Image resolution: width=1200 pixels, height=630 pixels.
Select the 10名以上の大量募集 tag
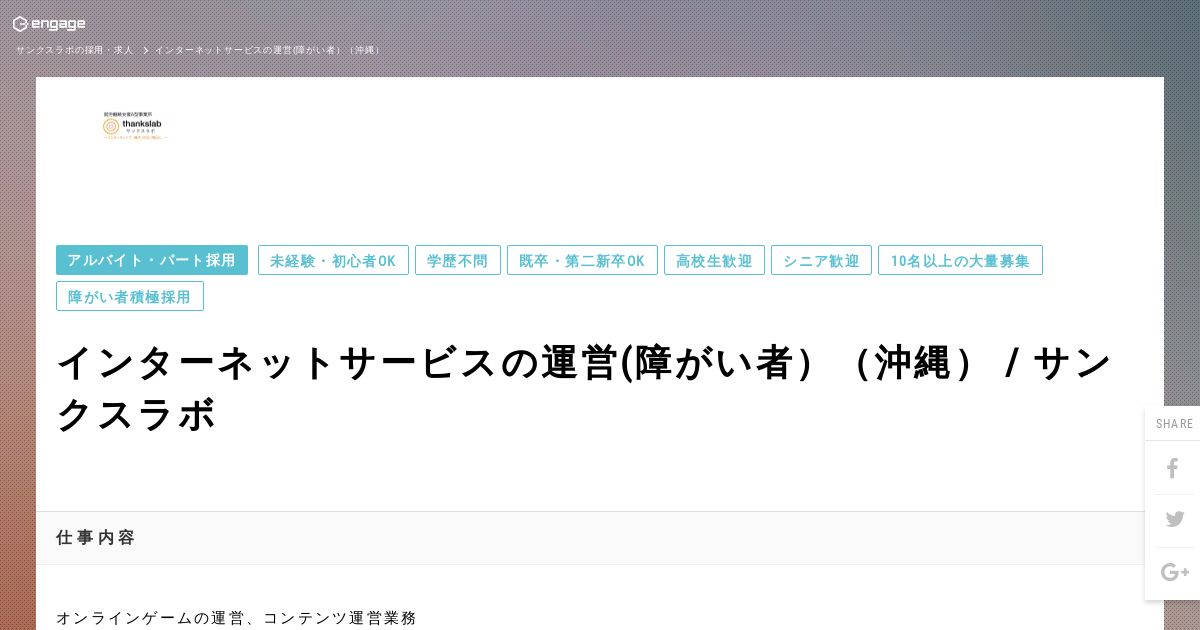960,260
